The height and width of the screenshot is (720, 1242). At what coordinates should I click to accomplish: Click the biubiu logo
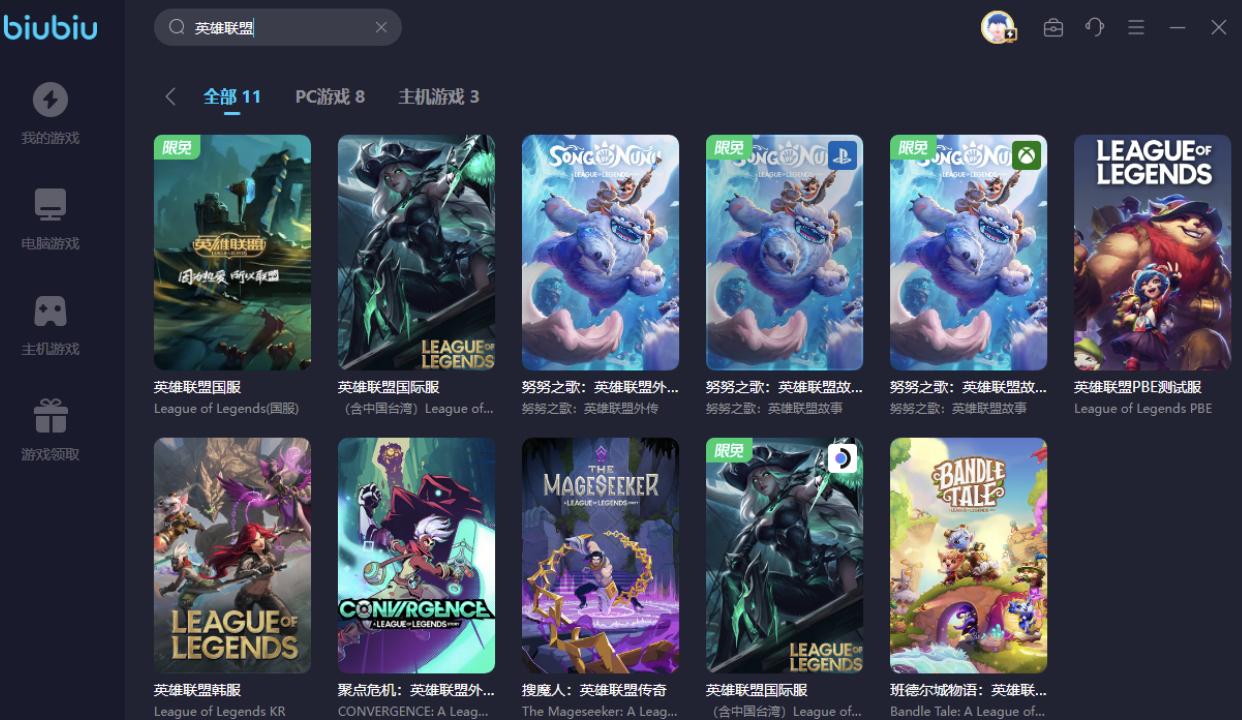click(50, 27)
